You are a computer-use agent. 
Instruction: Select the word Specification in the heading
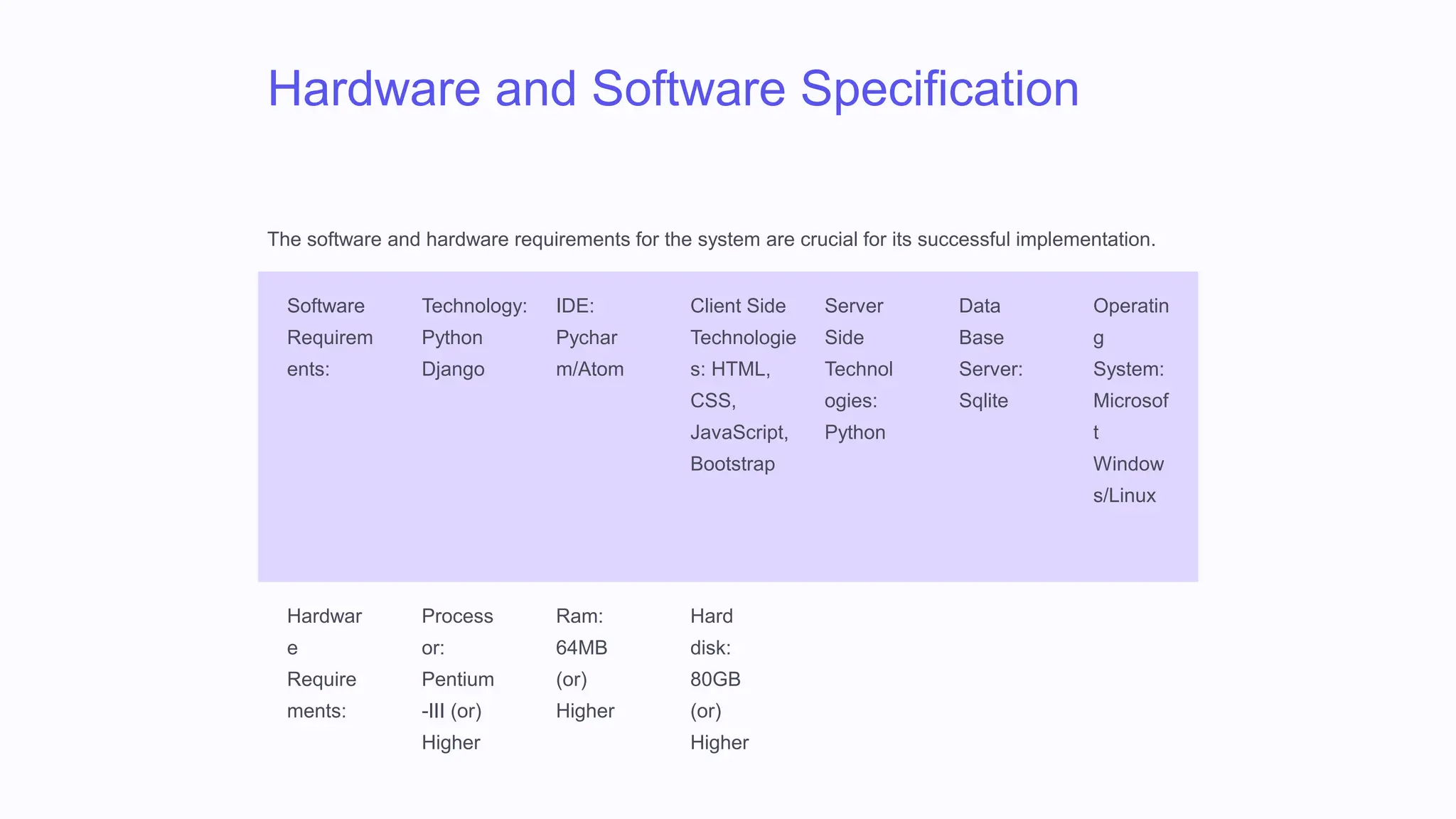tap(940, 89)
